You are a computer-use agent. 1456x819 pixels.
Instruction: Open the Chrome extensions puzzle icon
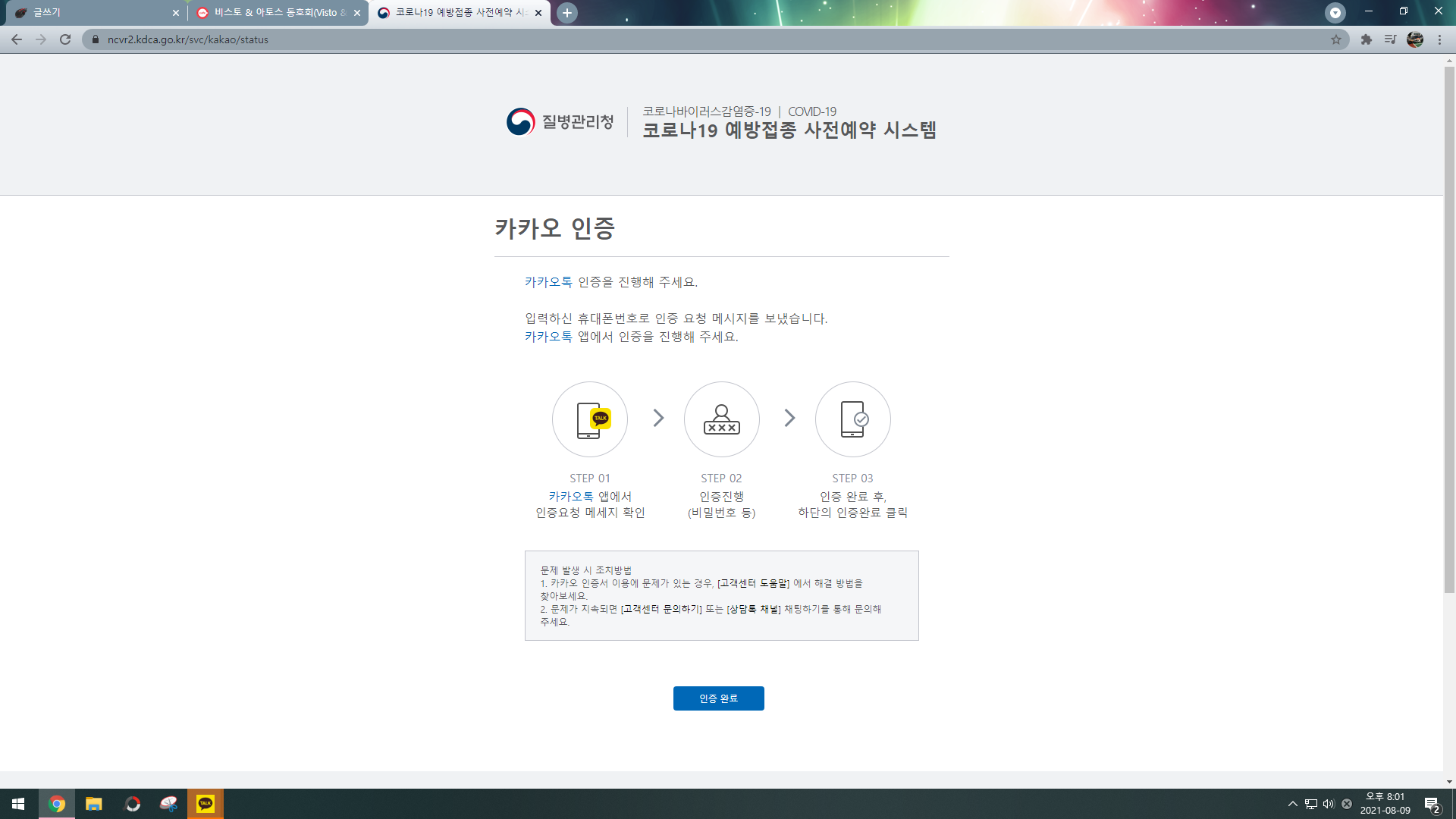pos(1367,39)
